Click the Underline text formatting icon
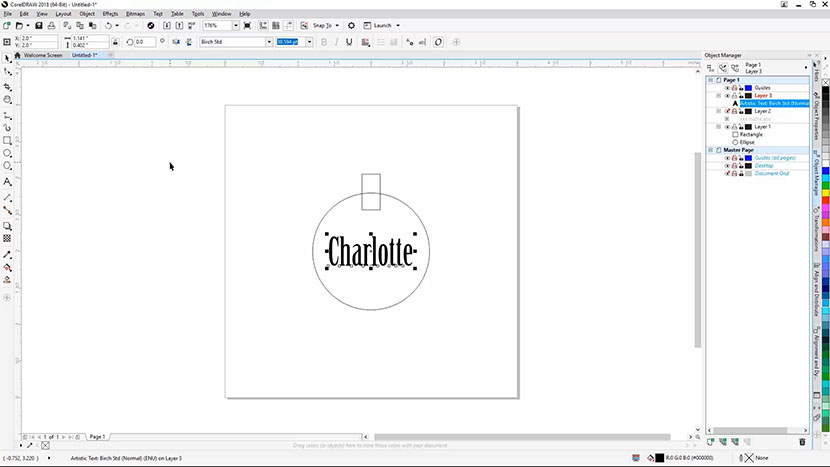Viewport: 830px width, 467px height. tap(350, 42)
